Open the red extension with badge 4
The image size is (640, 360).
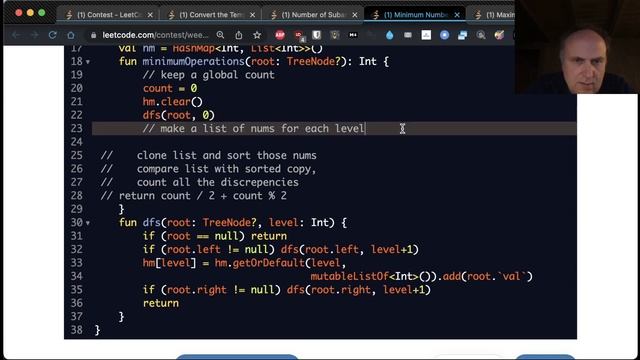click(x=299, y=36)
